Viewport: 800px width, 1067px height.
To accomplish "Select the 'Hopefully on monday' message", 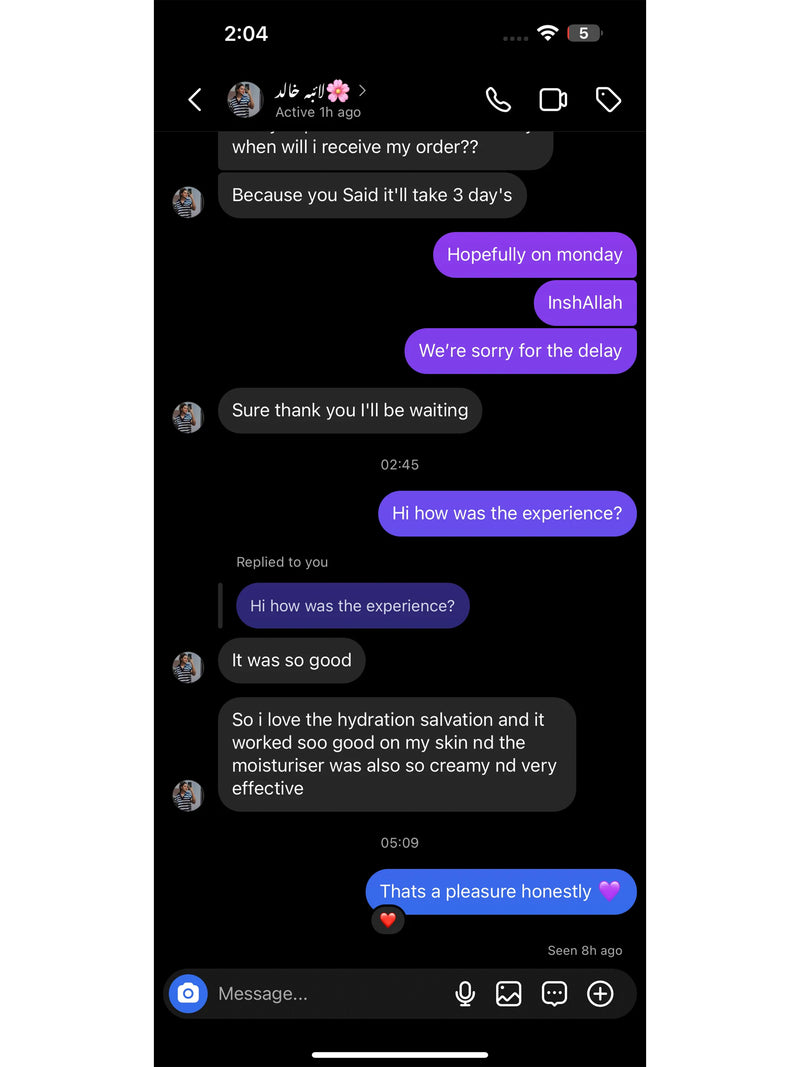I will point(535,255).
